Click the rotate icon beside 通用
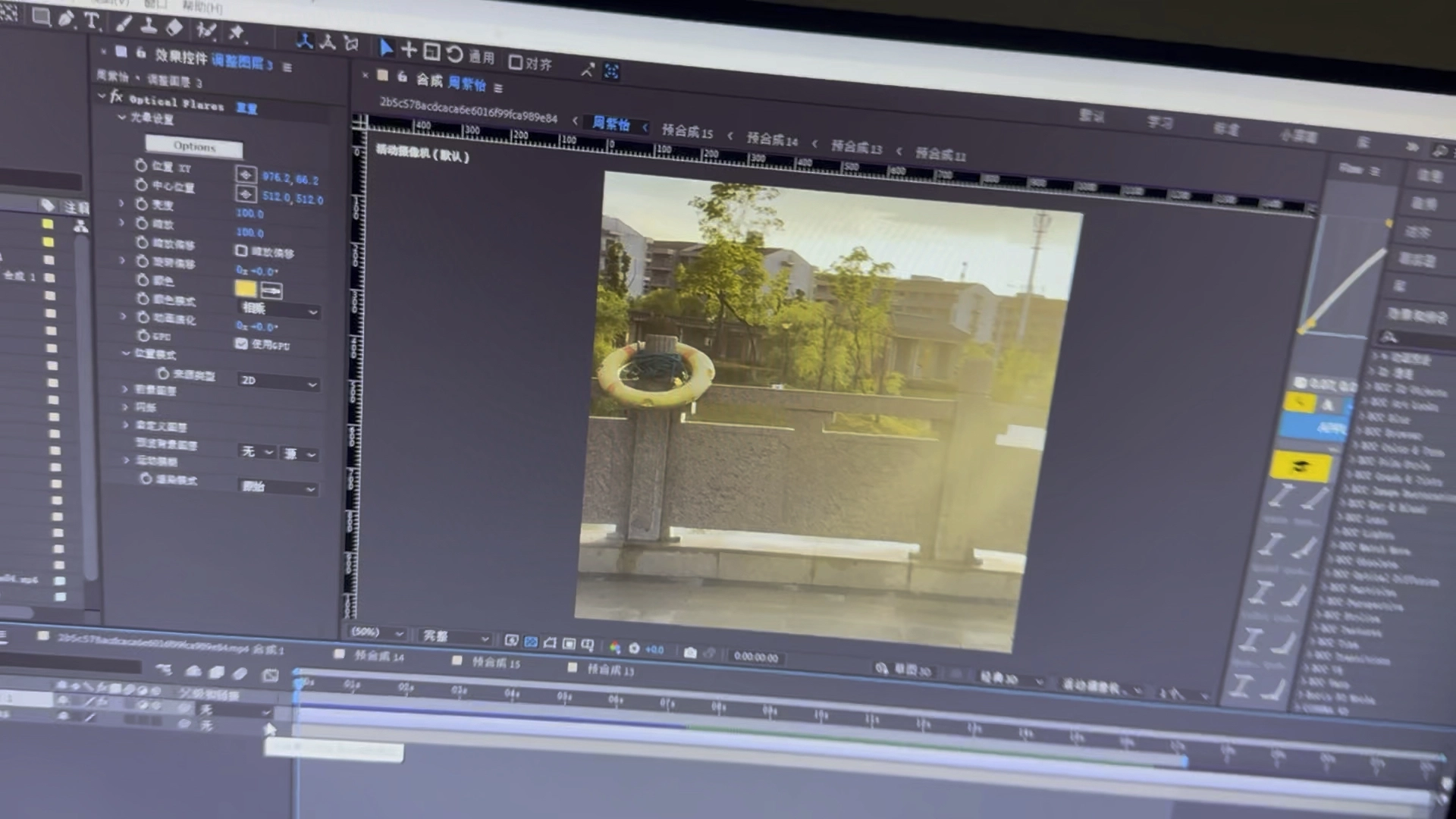1456x819 pixels. pos(454,54)
